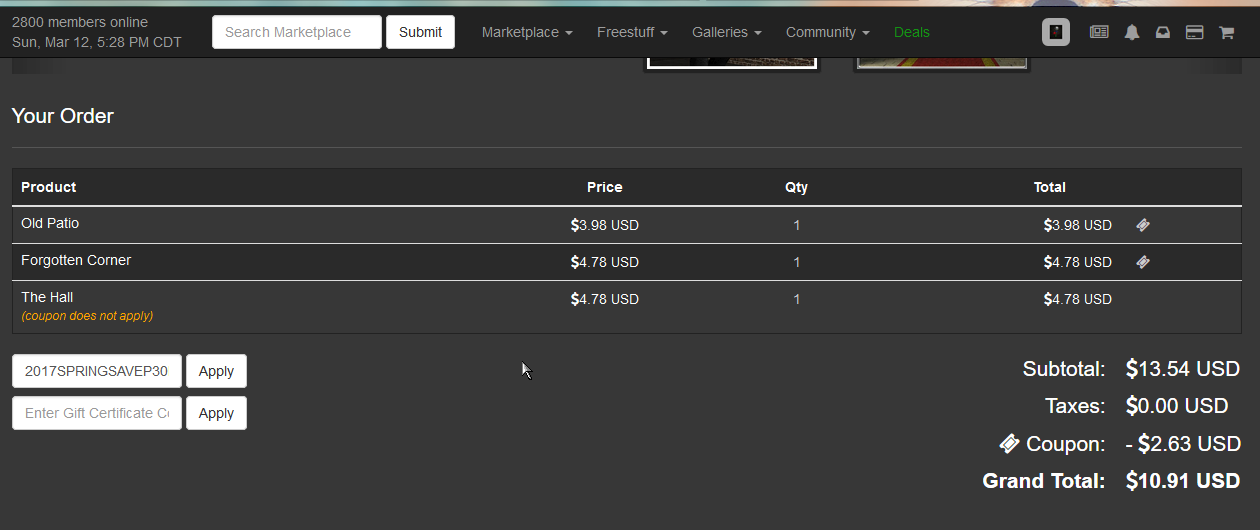
Task: Focus the Search Marketplace field
Action: pyautogui.click(x=297, y=32)
